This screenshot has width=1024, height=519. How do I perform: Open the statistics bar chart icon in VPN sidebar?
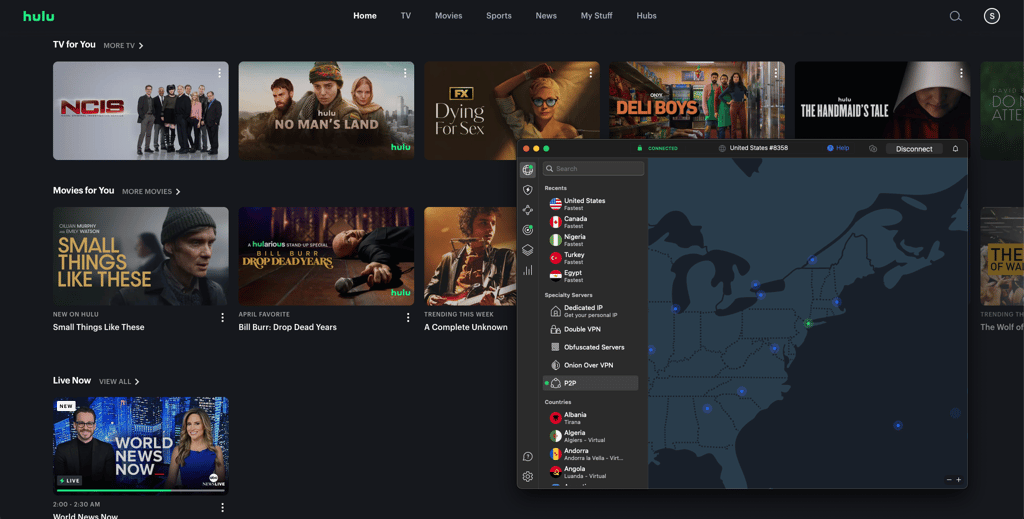tap(528, 270)
